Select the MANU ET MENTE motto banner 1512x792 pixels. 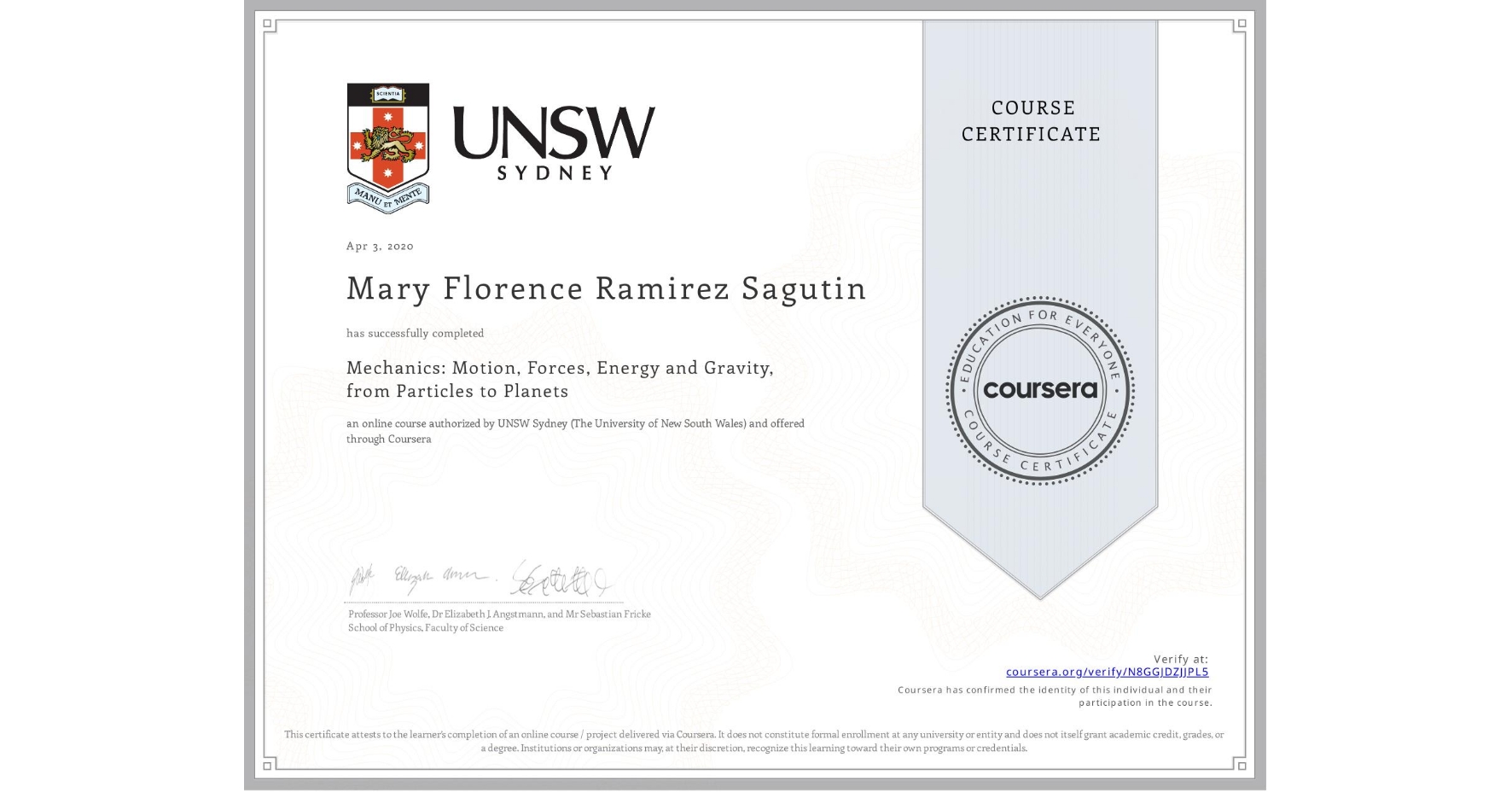click(x=388, y=195)
